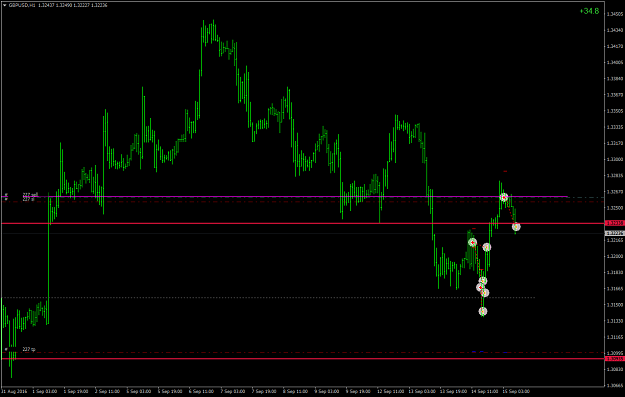Click the 1.34505 price scale label
Viewport: 625px width, 397px height.
point(615,14)
